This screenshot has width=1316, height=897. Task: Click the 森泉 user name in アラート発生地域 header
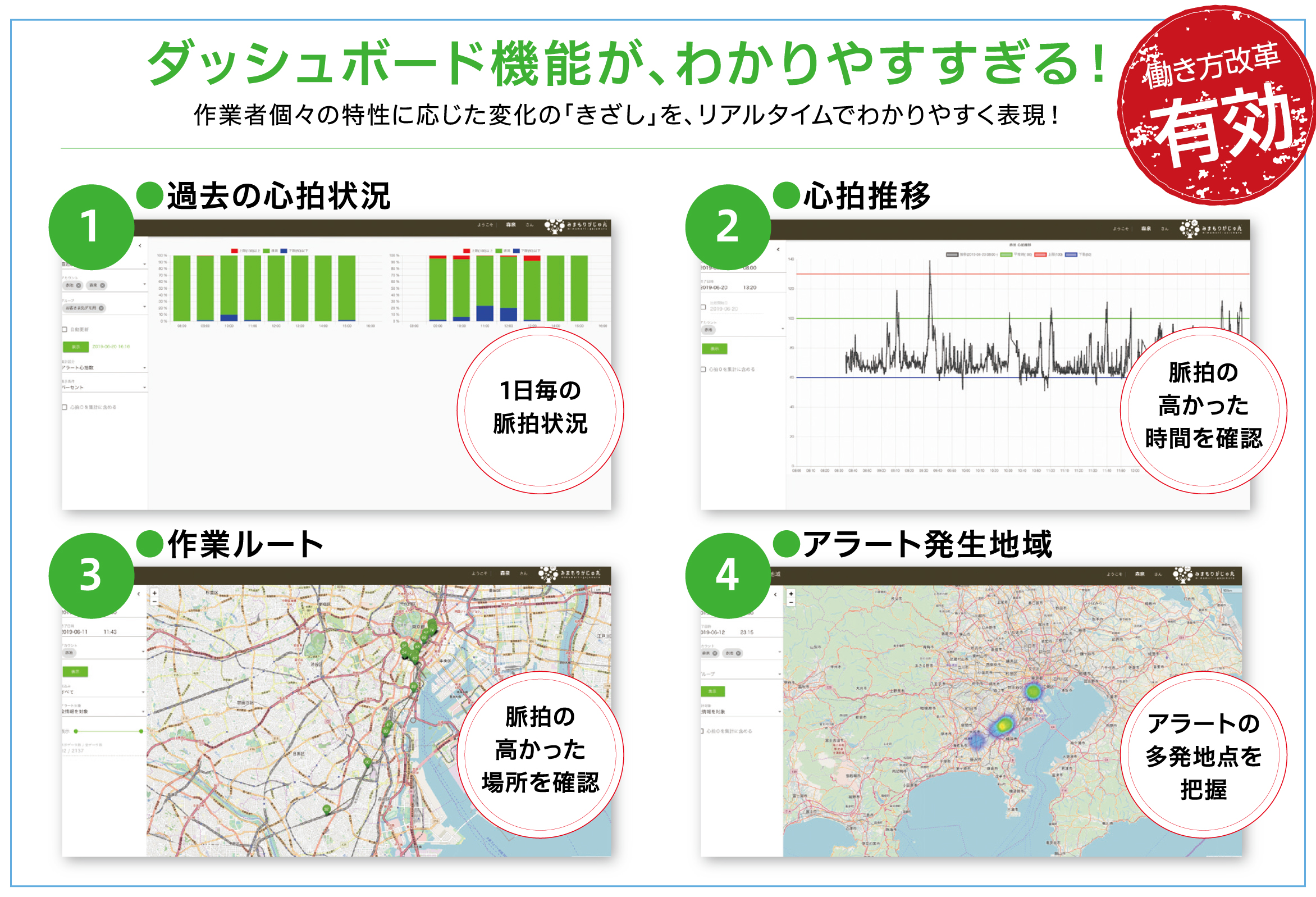pyautogui.click(x=1140, y=575)
